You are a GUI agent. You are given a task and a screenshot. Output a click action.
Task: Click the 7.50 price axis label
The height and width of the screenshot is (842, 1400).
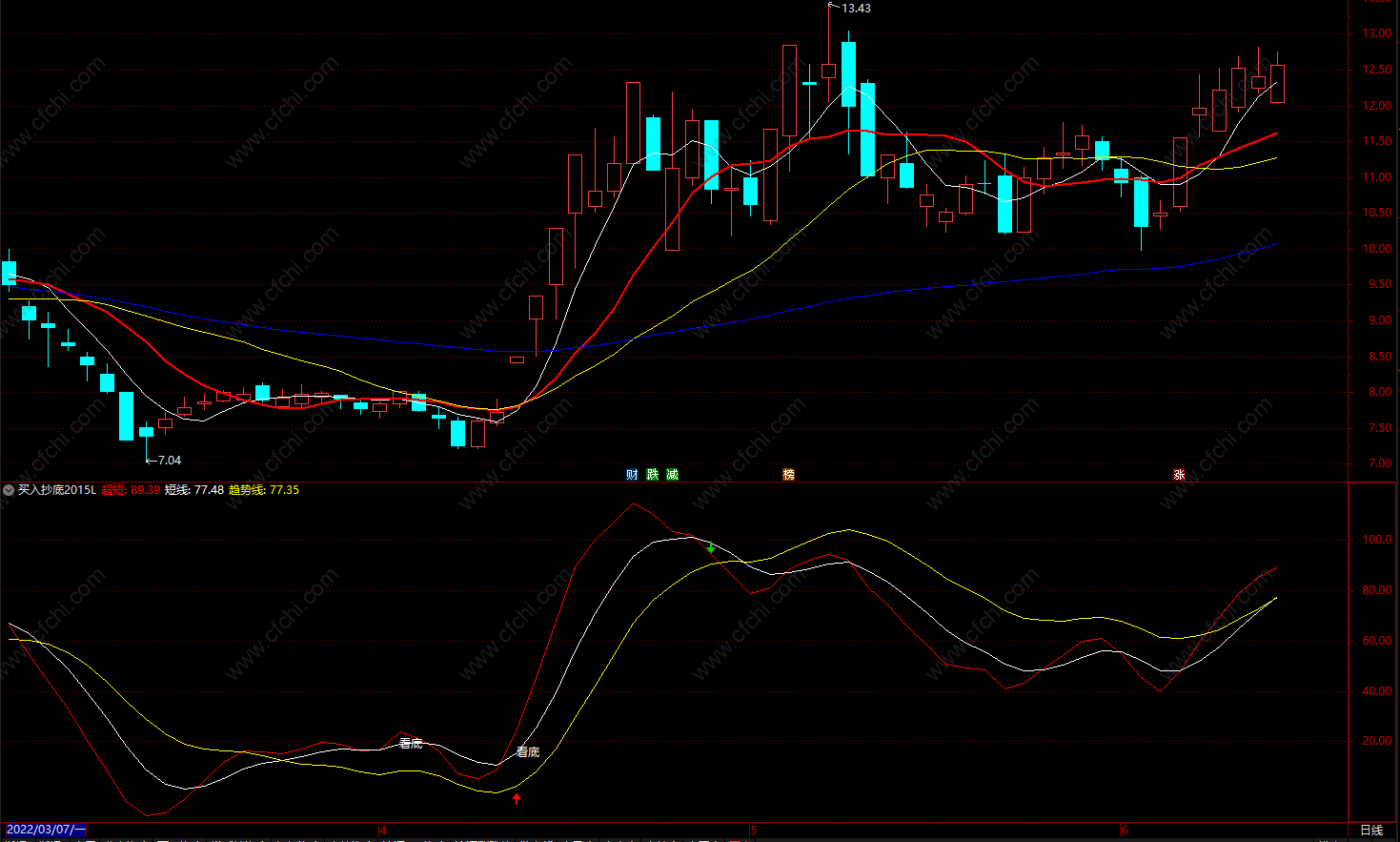pyautogui.click(x=1379, y=428)
